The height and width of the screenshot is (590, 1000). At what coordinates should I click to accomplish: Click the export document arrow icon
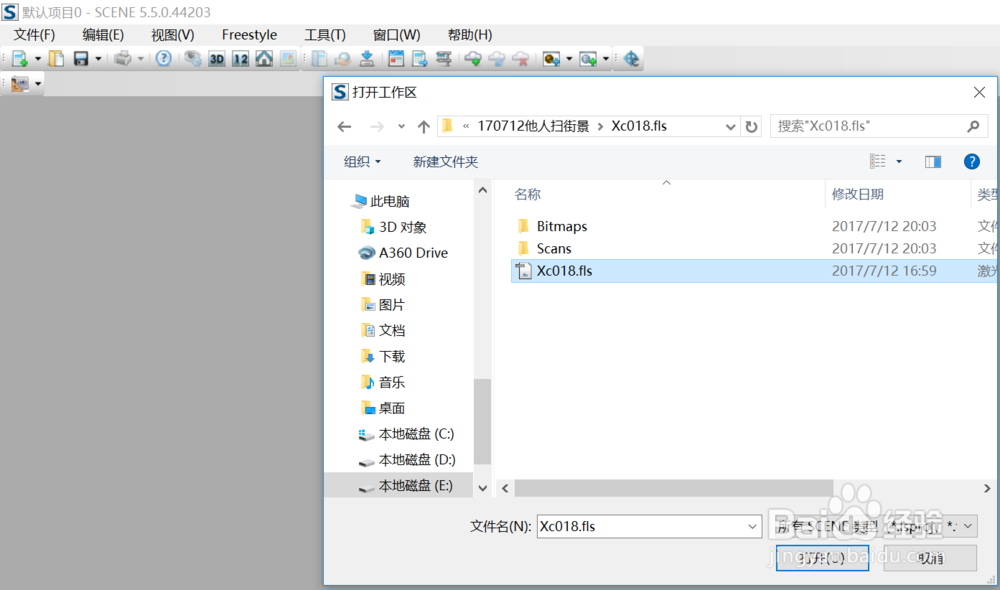click(420, 59)
